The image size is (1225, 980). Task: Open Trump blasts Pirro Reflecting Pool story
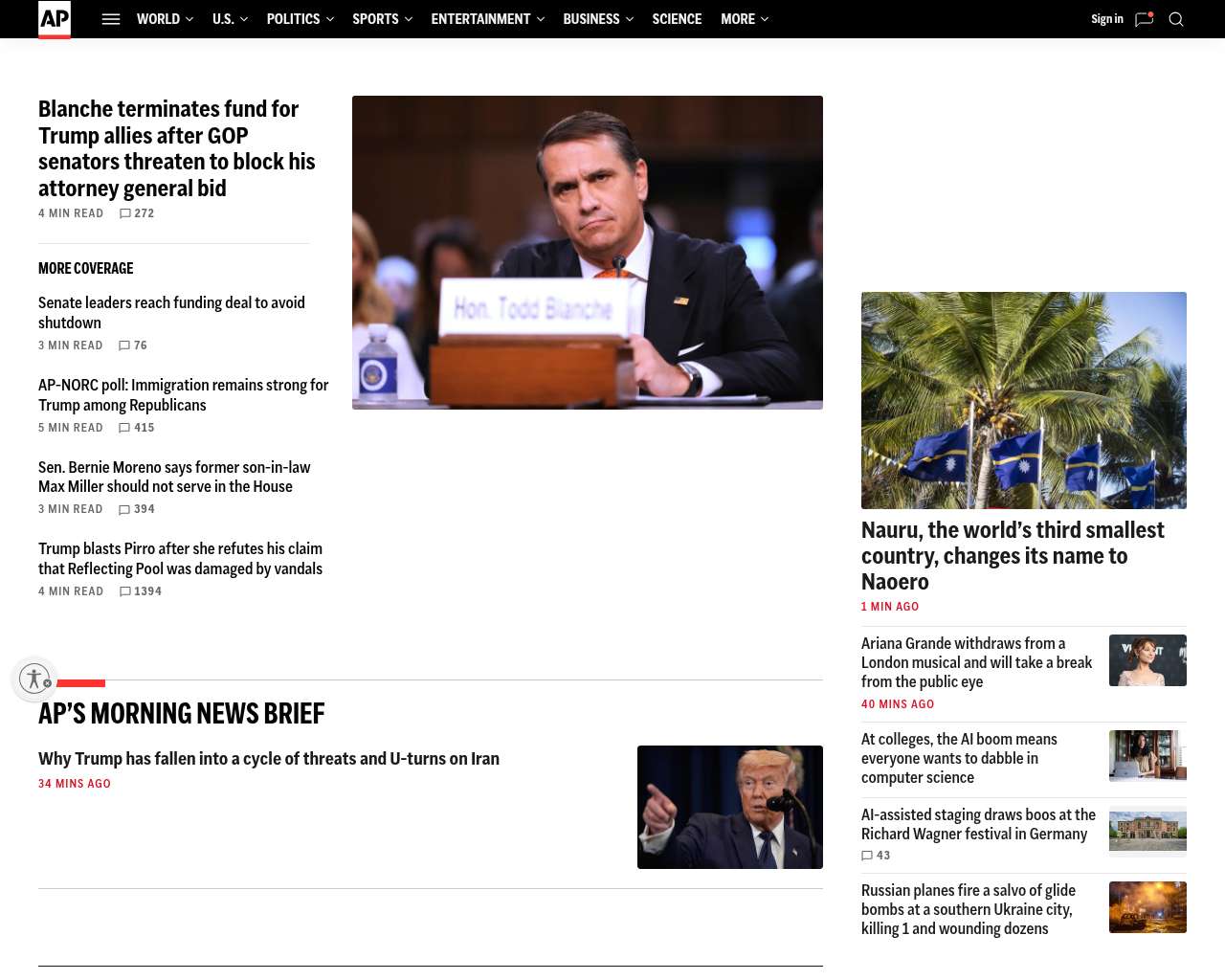click(181, 559)
